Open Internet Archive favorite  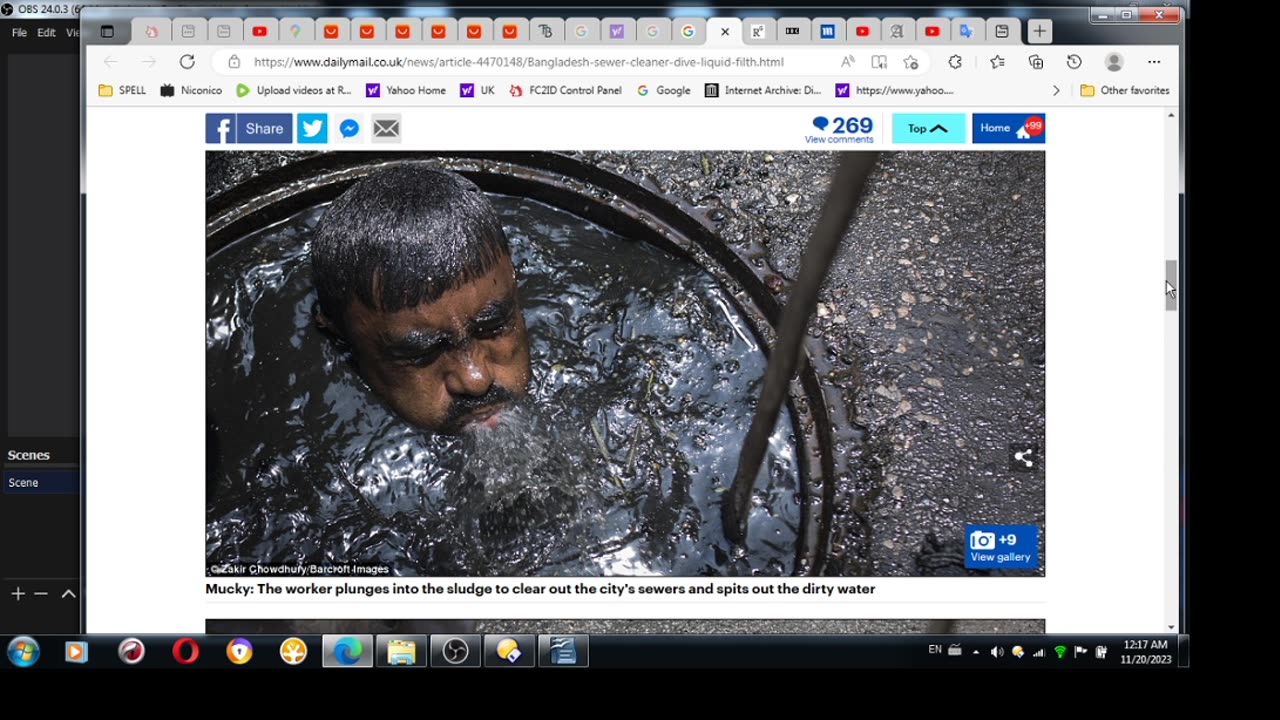(x=763, y=90)
